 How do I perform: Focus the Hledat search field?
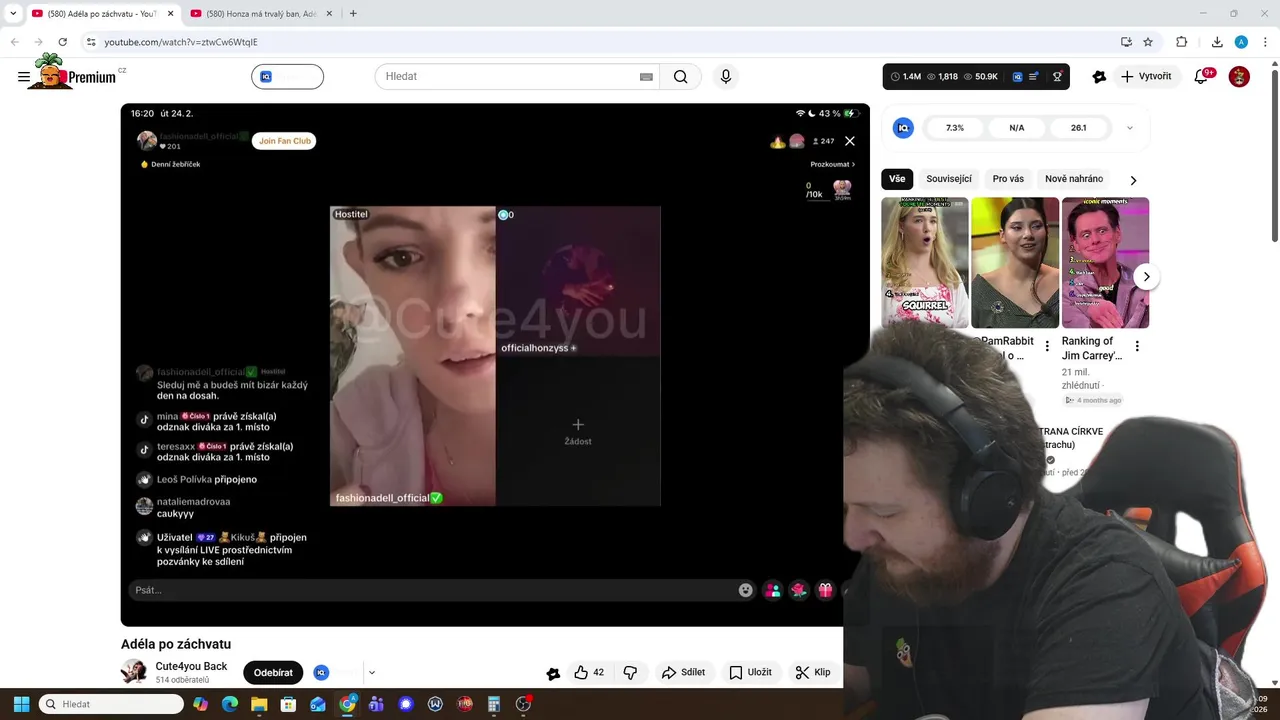(508, 77)
